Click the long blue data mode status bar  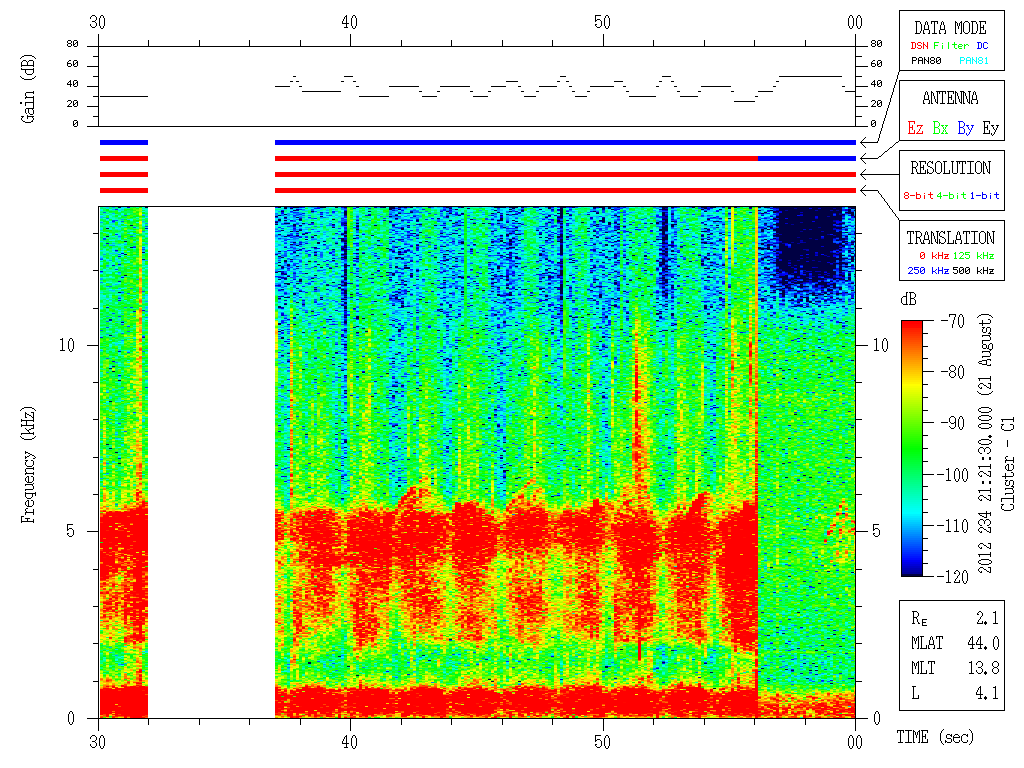click(565, 142)
